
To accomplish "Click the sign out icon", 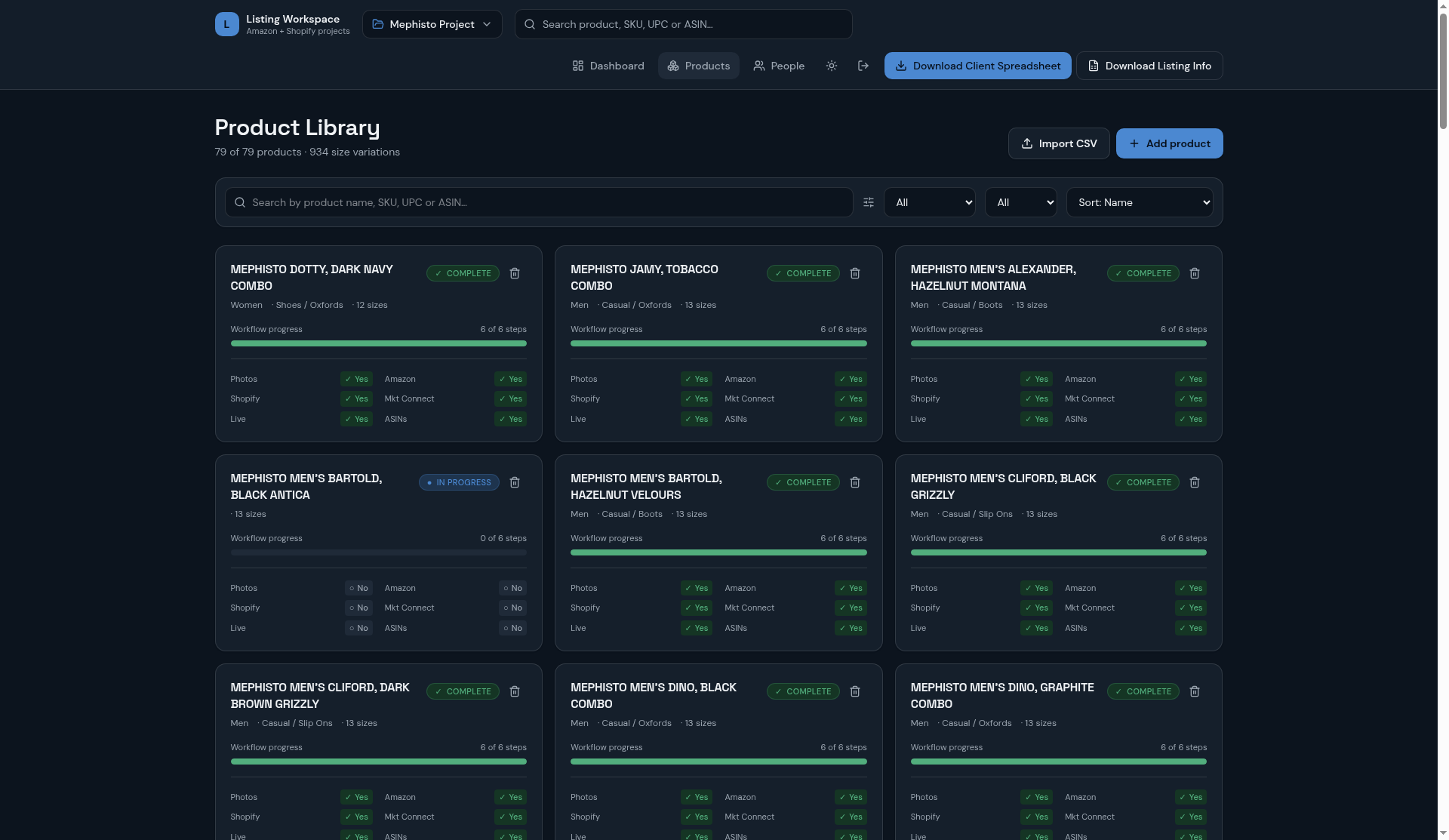I will click(x=863, y=66).
